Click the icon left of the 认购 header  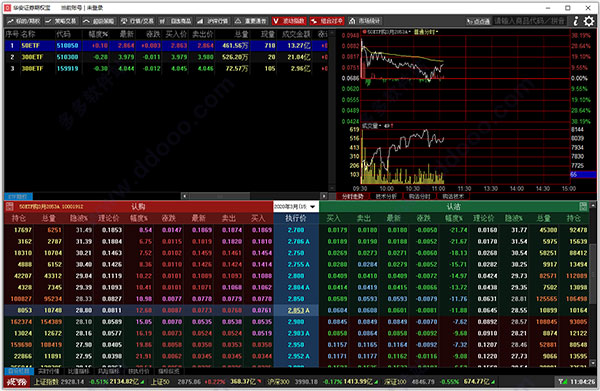point(10,207)
